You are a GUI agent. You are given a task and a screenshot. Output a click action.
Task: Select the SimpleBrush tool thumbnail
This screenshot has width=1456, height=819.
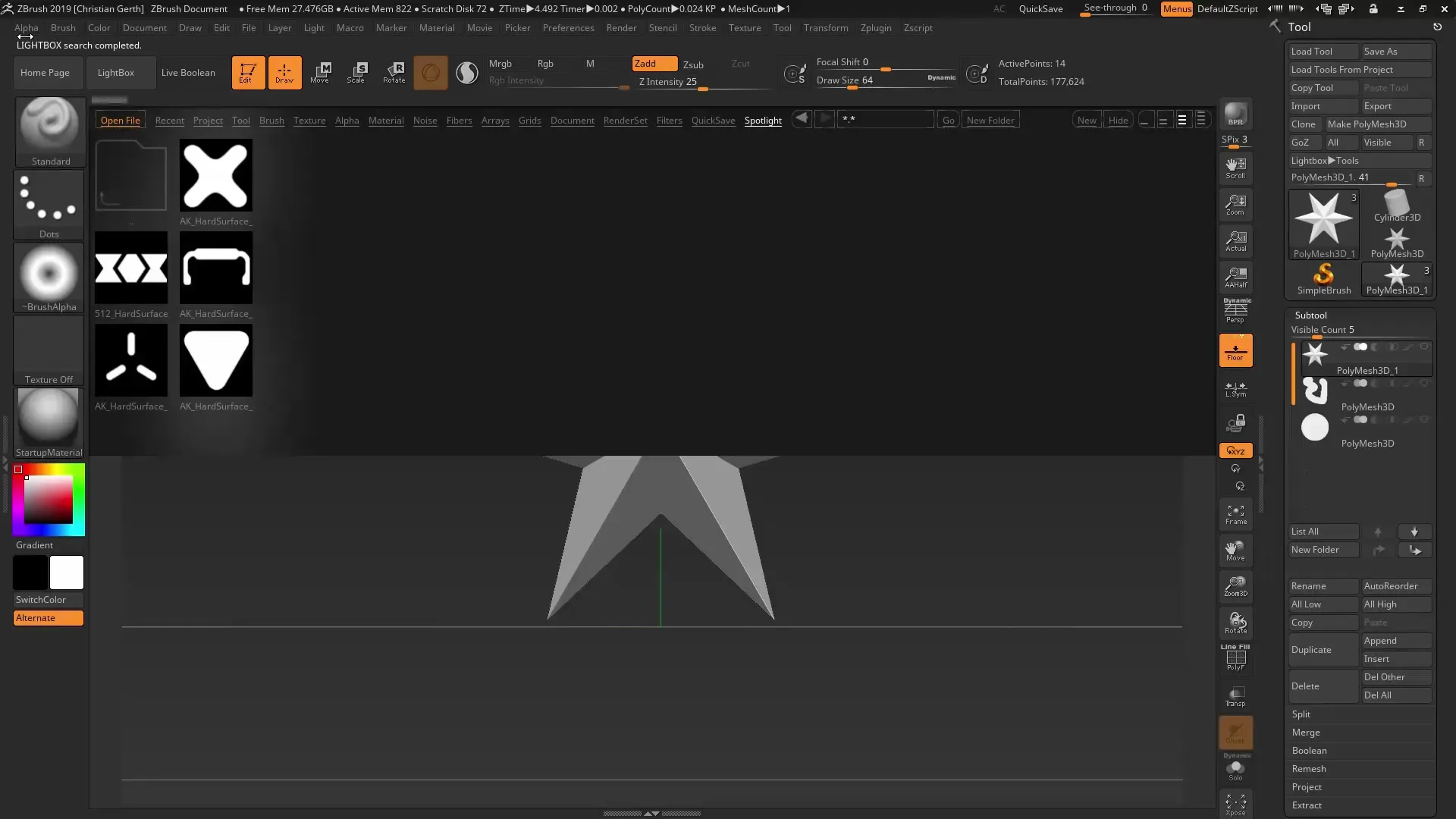tap(1323, 279)
